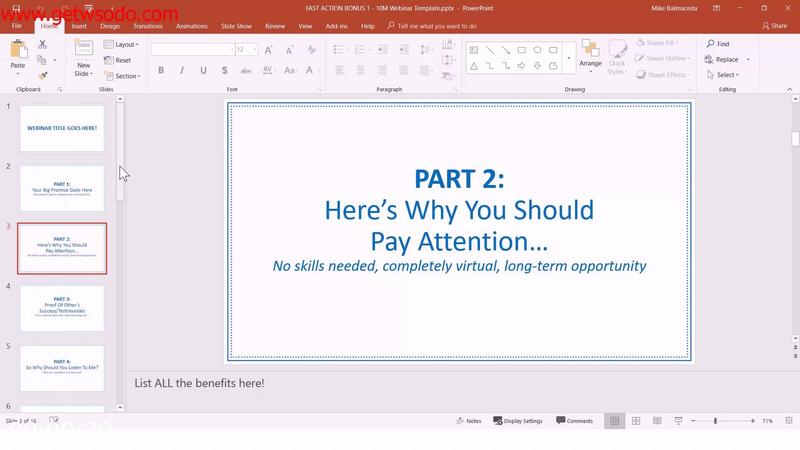The height and width of the screenshot is (450, 800).
Task: Click Align Text icon
Action: pyautogui.click(x=447, y=60)
